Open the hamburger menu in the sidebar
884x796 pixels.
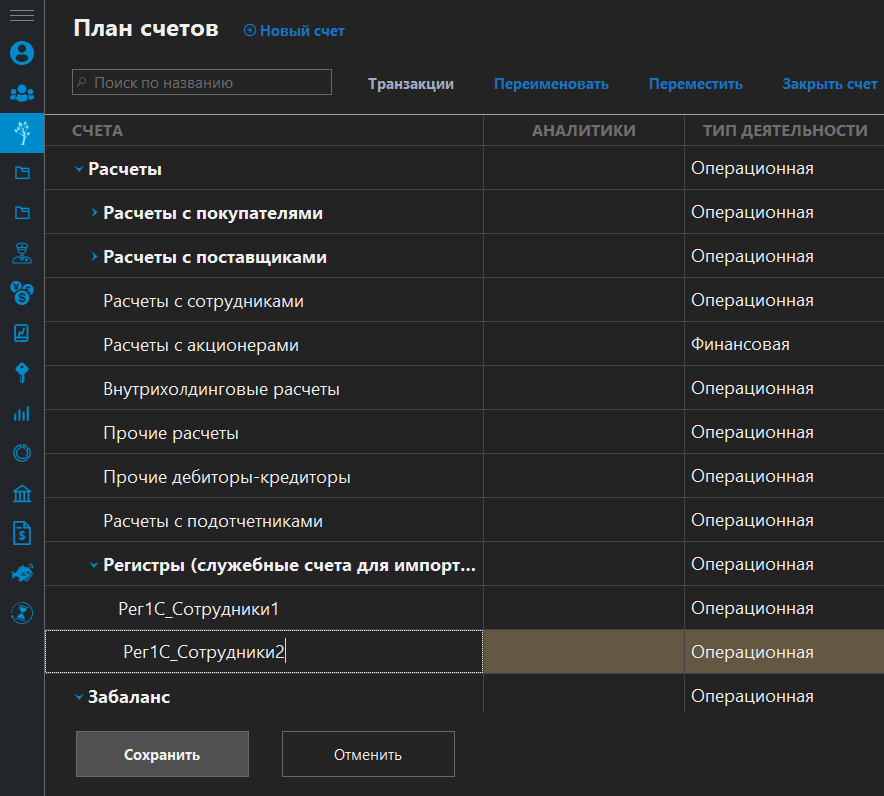point(22,16)
